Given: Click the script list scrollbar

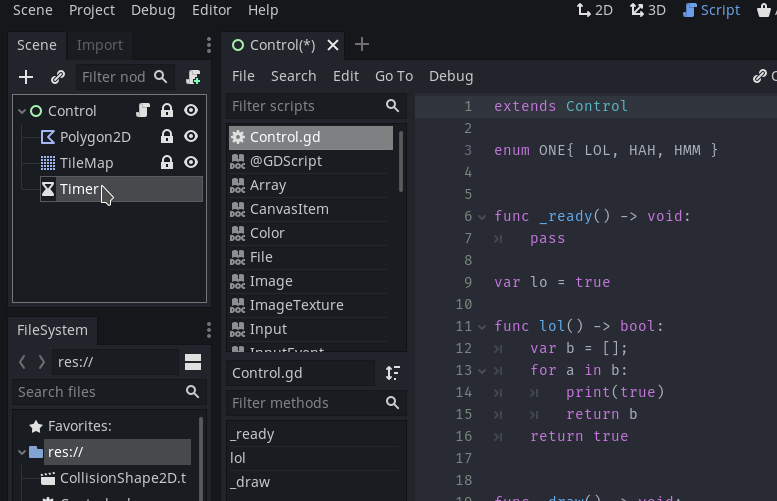Looking at the screenshot, I should click(x=401, y=161).
